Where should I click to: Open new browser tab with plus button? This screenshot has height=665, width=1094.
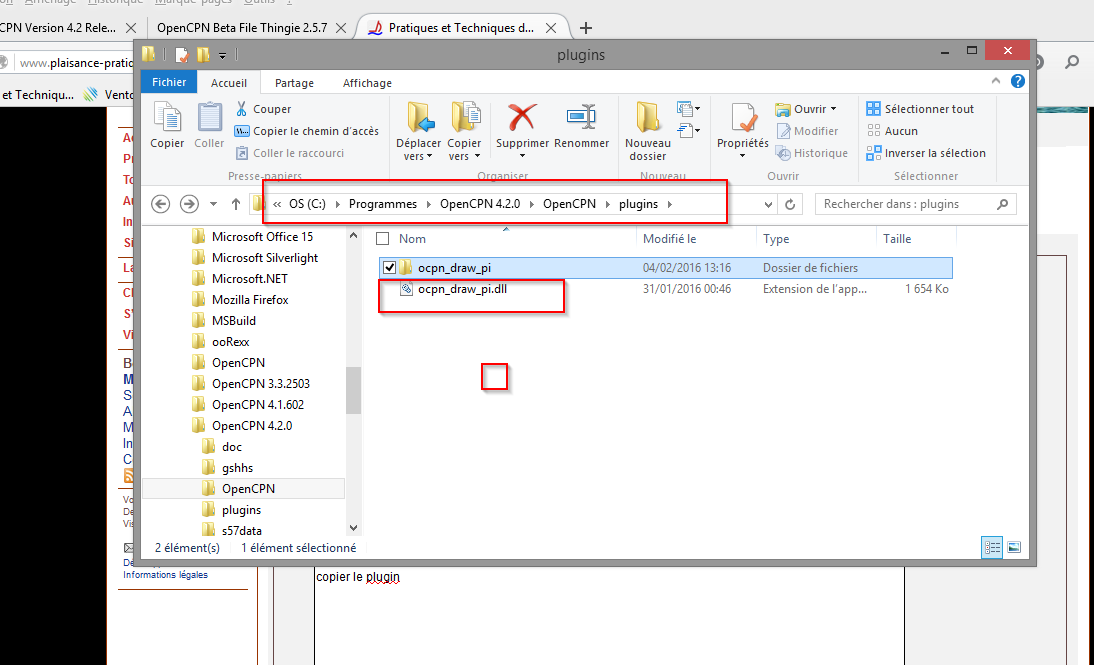(x=586, y=28)
